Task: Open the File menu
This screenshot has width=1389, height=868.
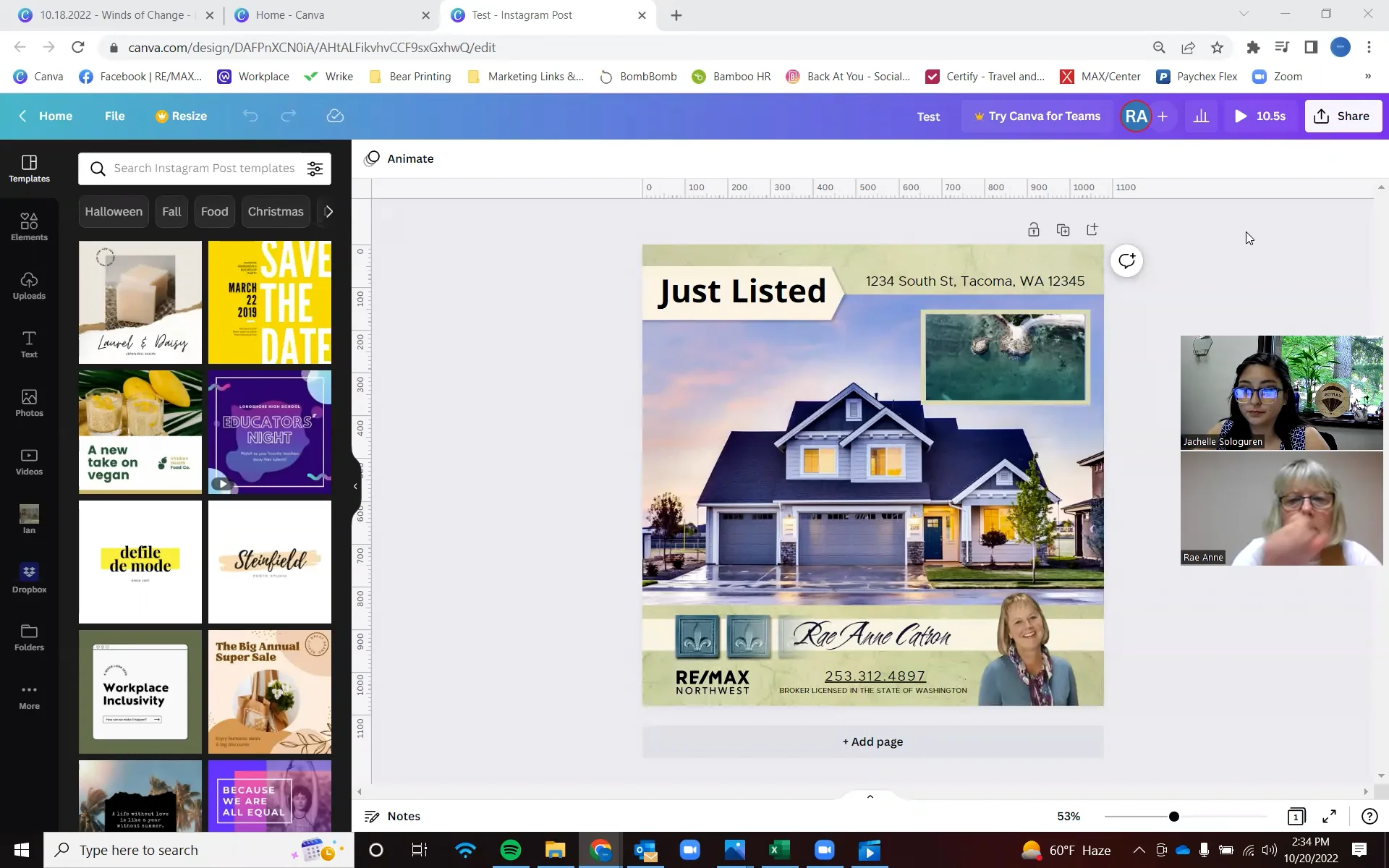Action: (114, 116)
